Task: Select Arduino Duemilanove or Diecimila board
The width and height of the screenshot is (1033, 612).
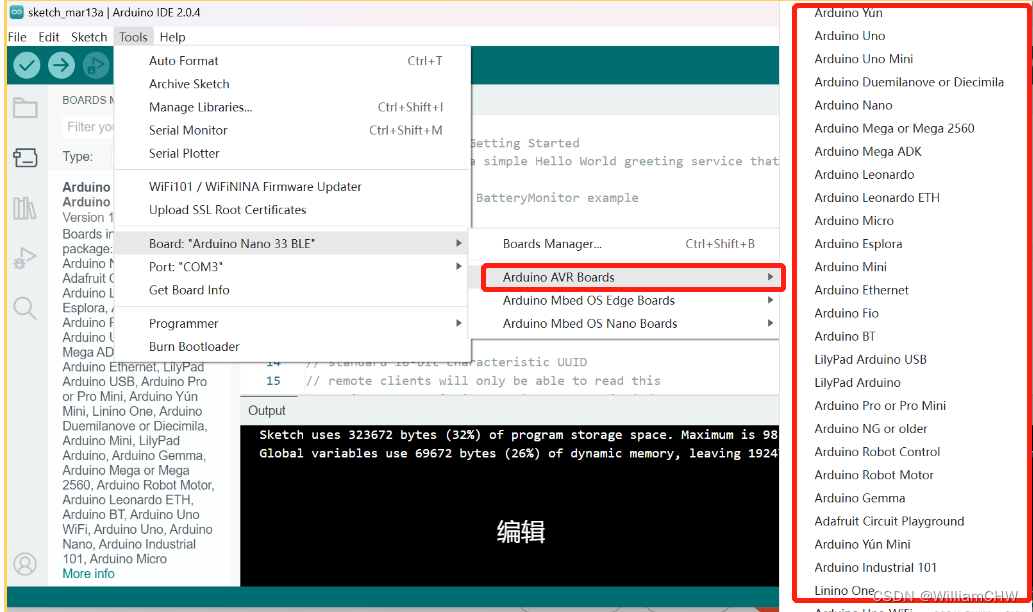Action: click(908, 82)
